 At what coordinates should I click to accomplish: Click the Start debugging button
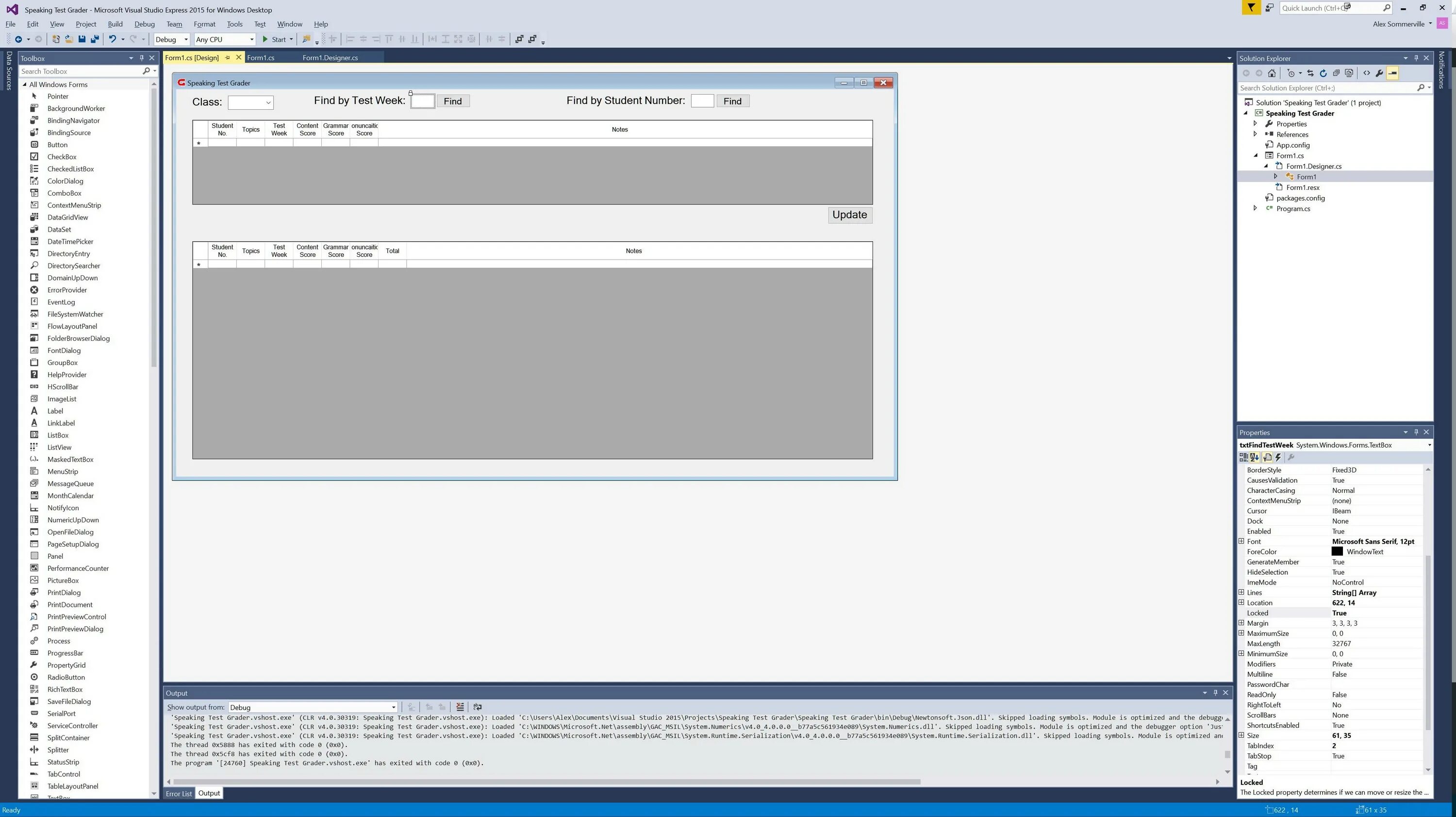tap(274, 40)
